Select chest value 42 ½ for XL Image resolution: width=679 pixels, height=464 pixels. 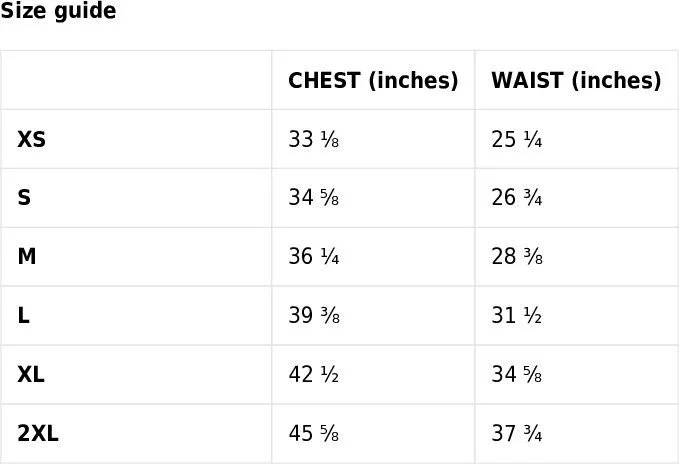pos(314,374)
